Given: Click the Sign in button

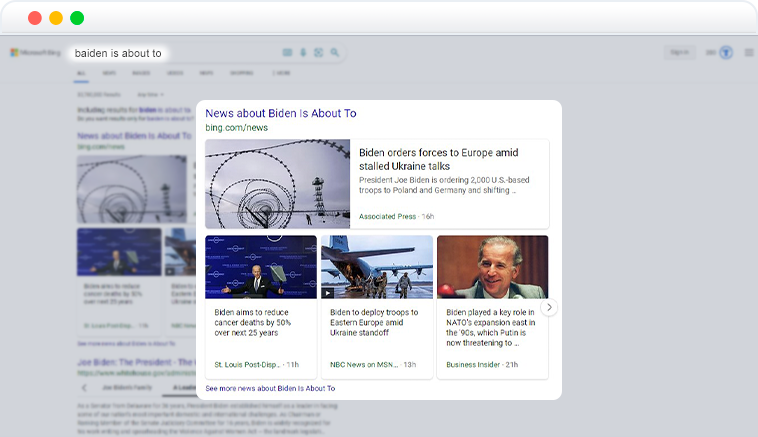Looking at the screenshot, I should 680,52.
